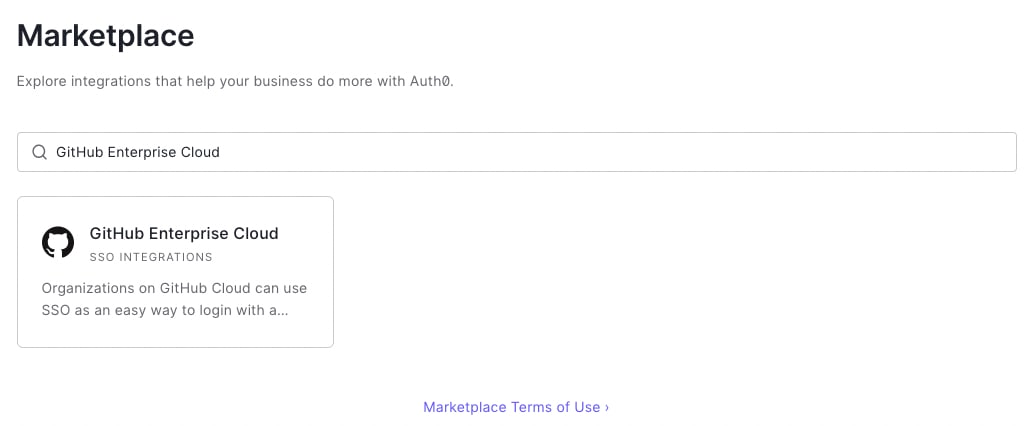
Task: Click the Marketplace page heading
Action: coord(105,36)
